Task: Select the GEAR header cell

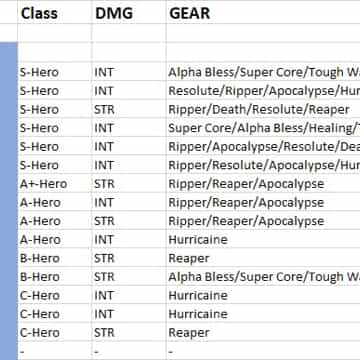Action: (x=263, y=13)
